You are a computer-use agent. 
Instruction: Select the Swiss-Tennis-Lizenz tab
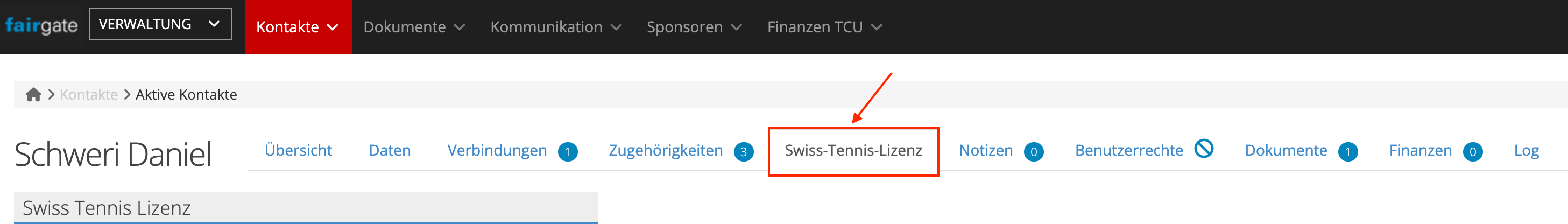coord(853,150)
